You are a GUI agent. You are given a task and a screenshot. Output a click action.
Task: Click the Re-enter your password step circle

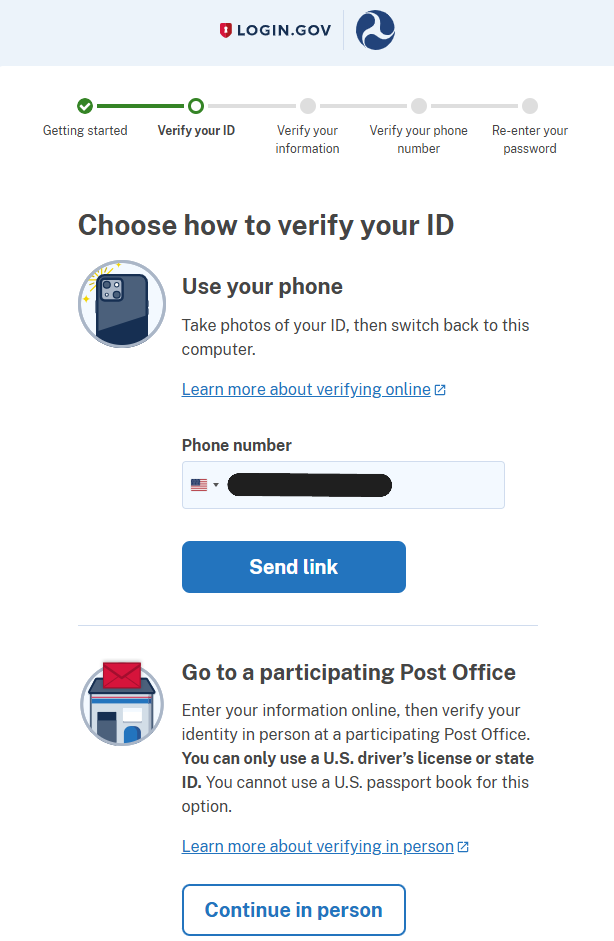[529, 105]
